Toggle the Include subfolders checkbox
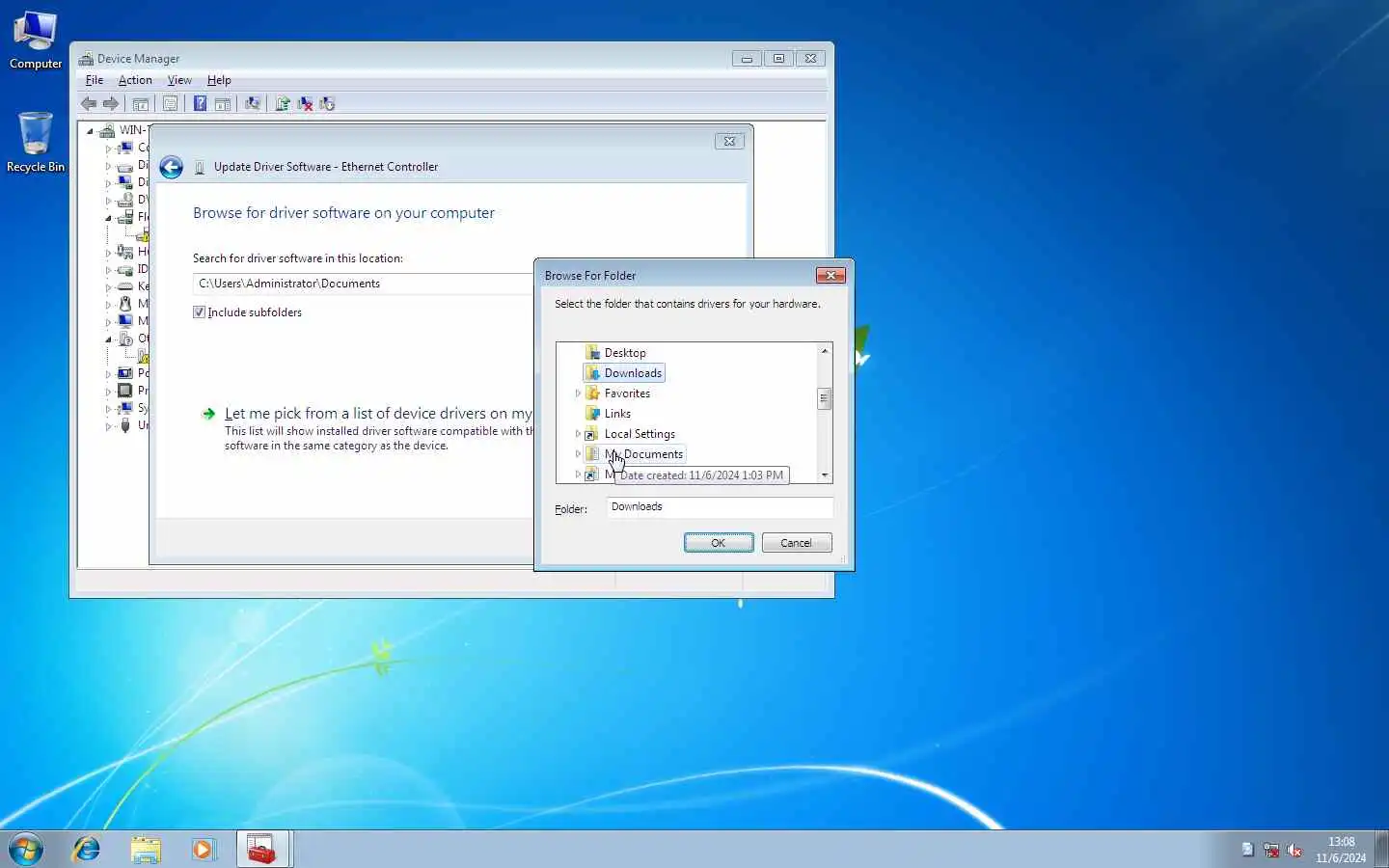The width and height of the screenshot is (1389, 868). coord(199,312)
